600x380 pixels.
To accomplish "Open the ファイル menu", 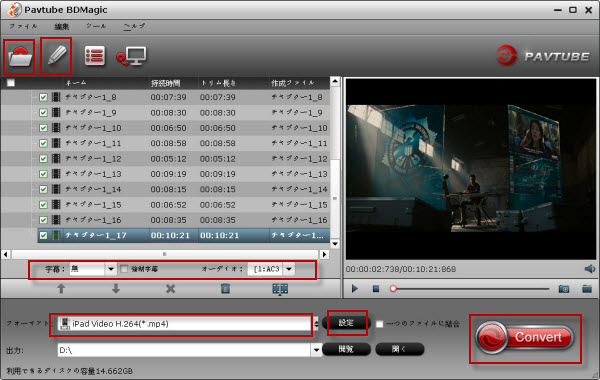I will point(23,26).
